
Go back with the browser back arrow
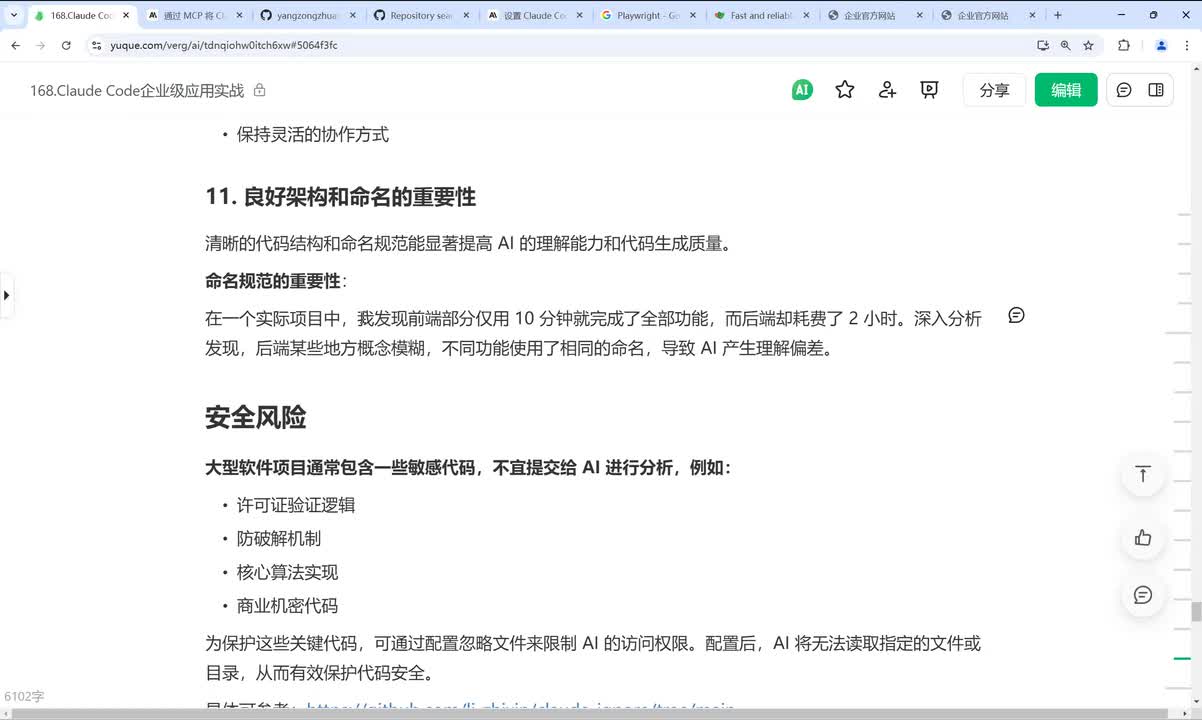point(16,45)
